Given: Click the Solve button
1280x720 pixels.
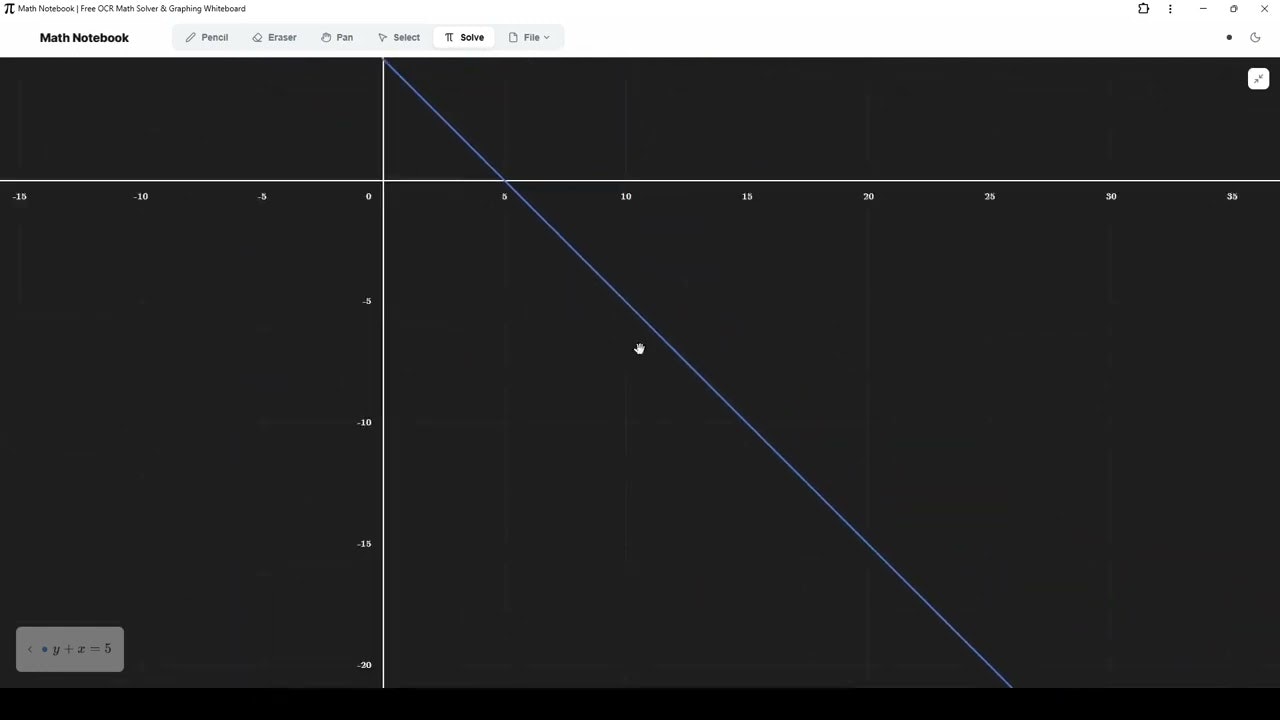Looking at the screenshot, I should 464,37.
